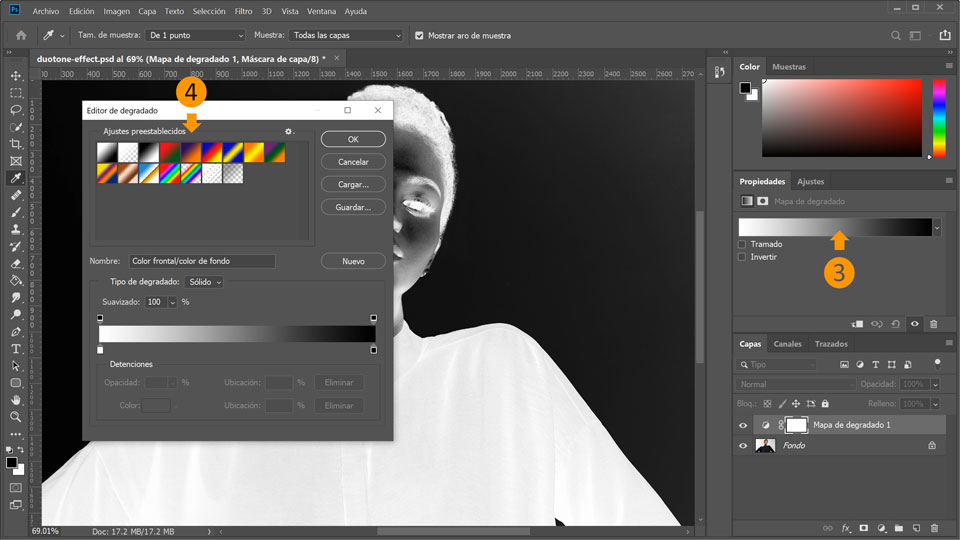Open gear settings in gradient presets
The width and height of the screenshot is (960, 540).
[x=289, y=131]
